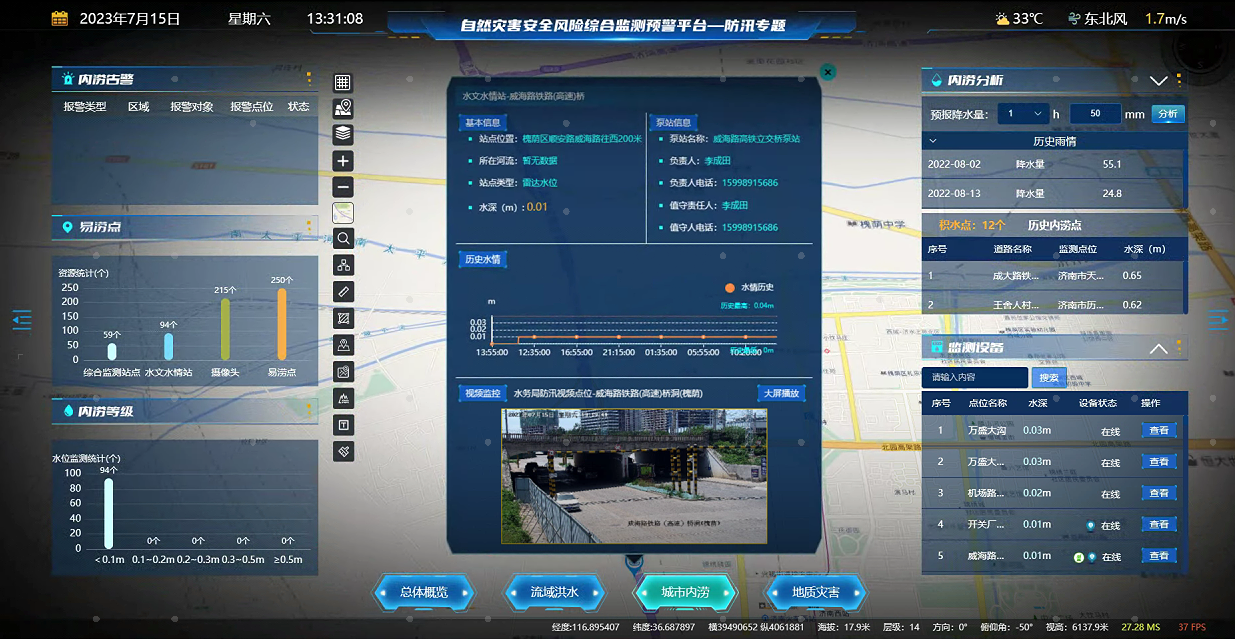1235x639 pixels.
Task: Toggle the basemap thumbnail in toolbar
Action: pos(343,213)
